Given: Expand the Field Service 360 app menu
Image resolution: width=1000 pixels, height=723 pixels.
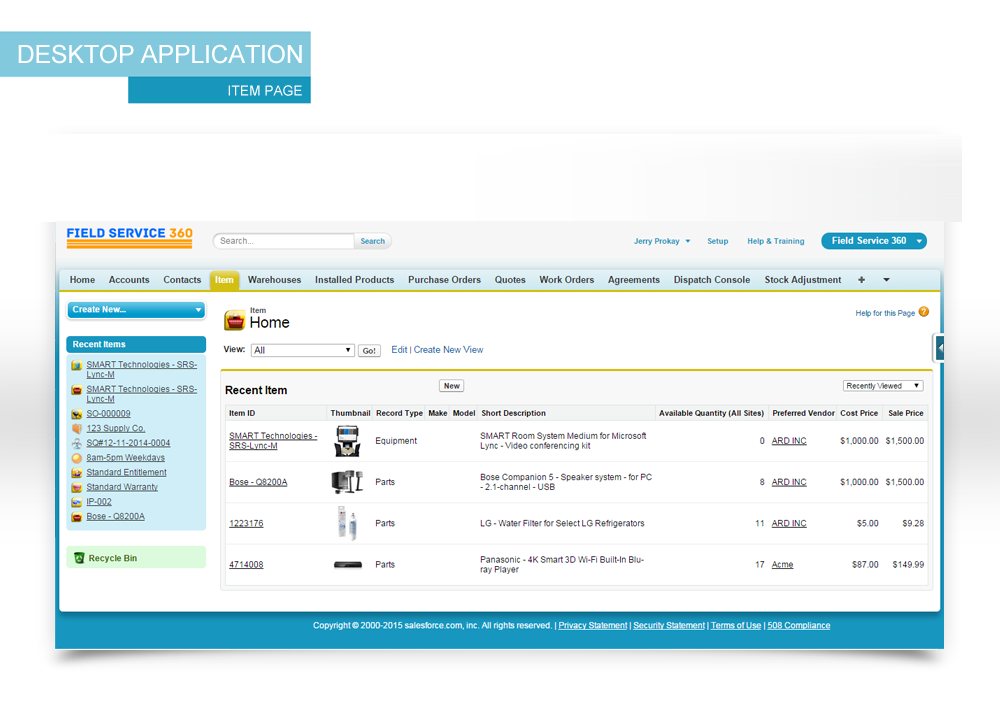Looking at the screenshot, I should tap(919, 241).
